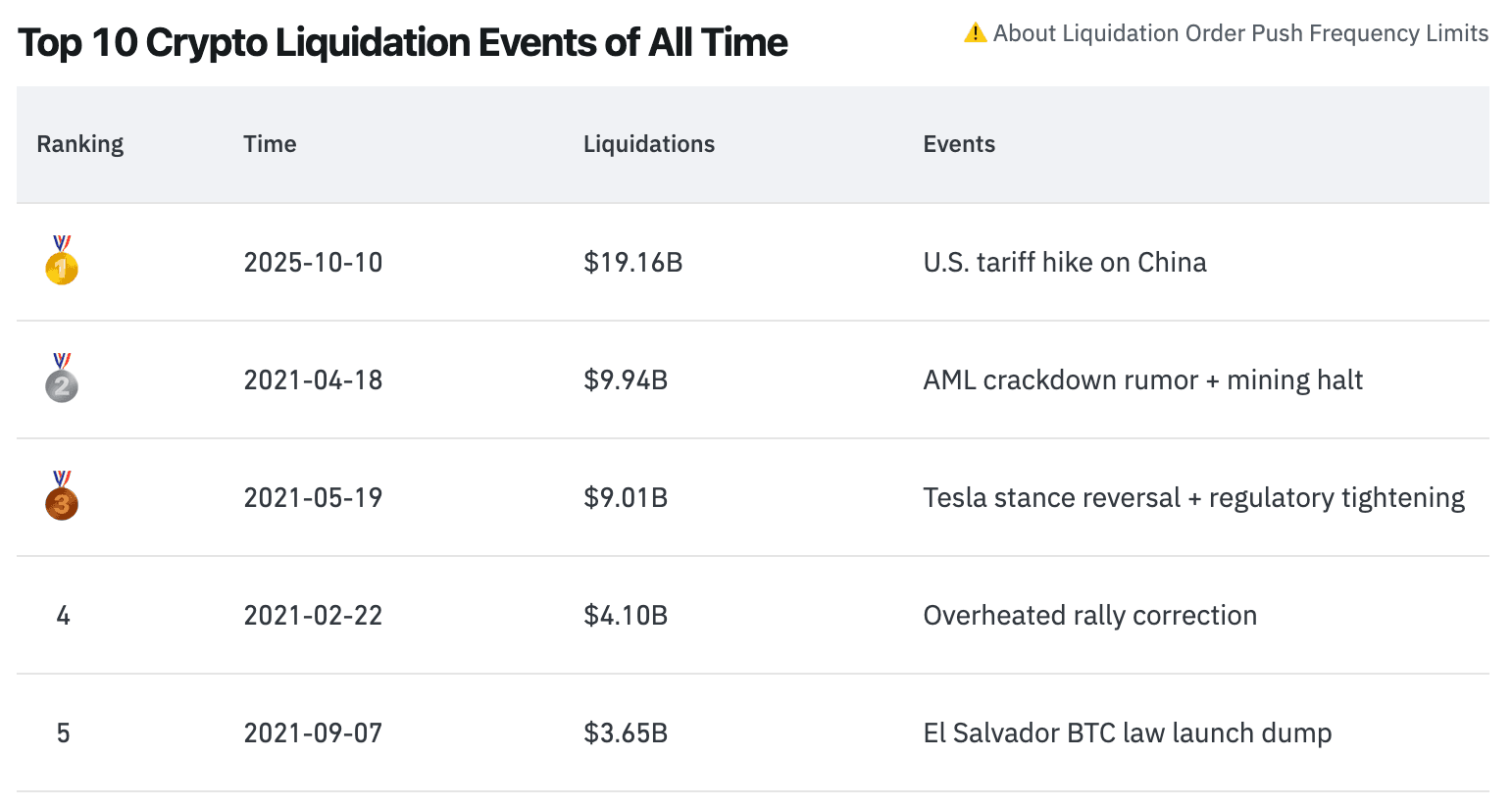Viewport: 1512px width, 808px height.
Task: Open About Liquidation Order Push Frequency Limits
Action: [1241, 32]
